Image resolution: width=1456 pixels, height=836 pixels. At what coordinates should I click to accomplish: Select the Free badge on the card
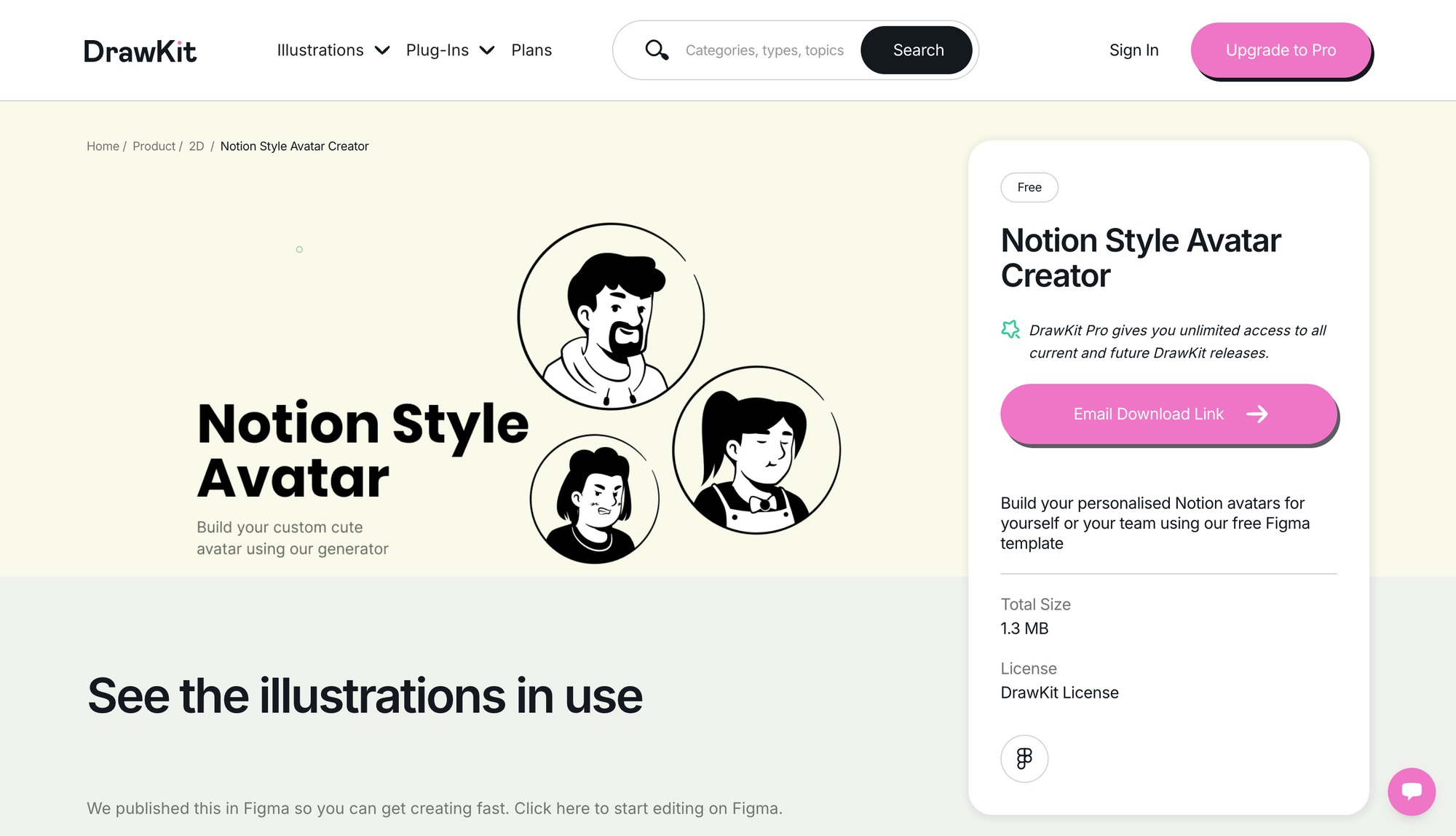tap(1029, 187)
